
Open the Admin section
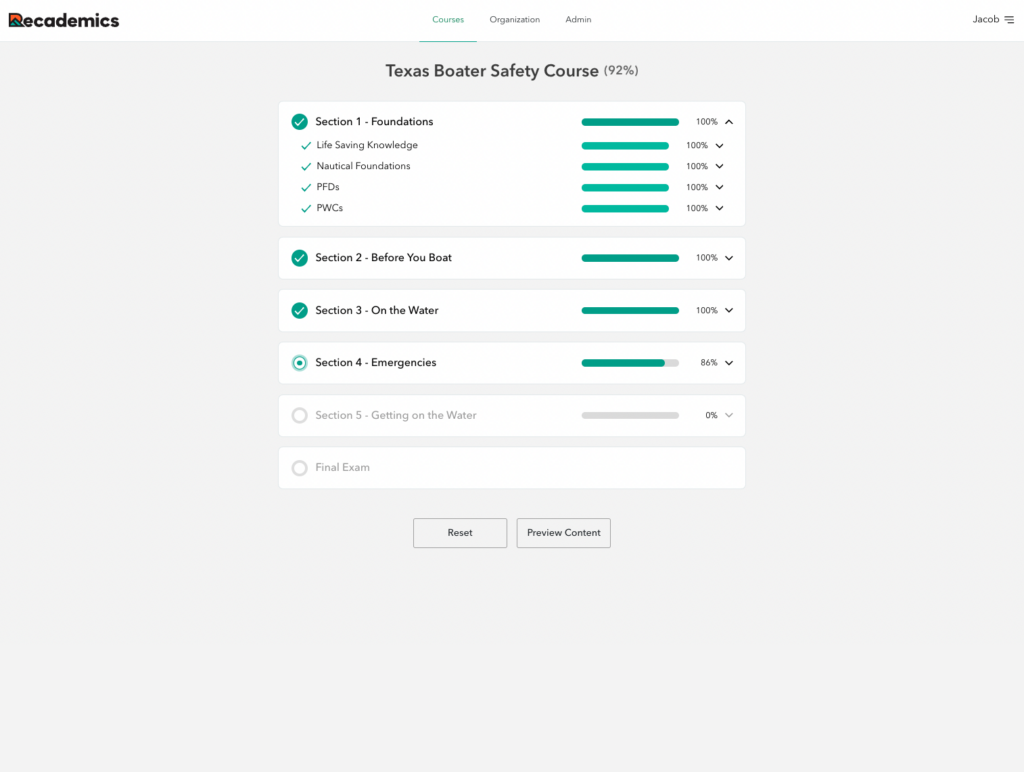coord(578,19)
